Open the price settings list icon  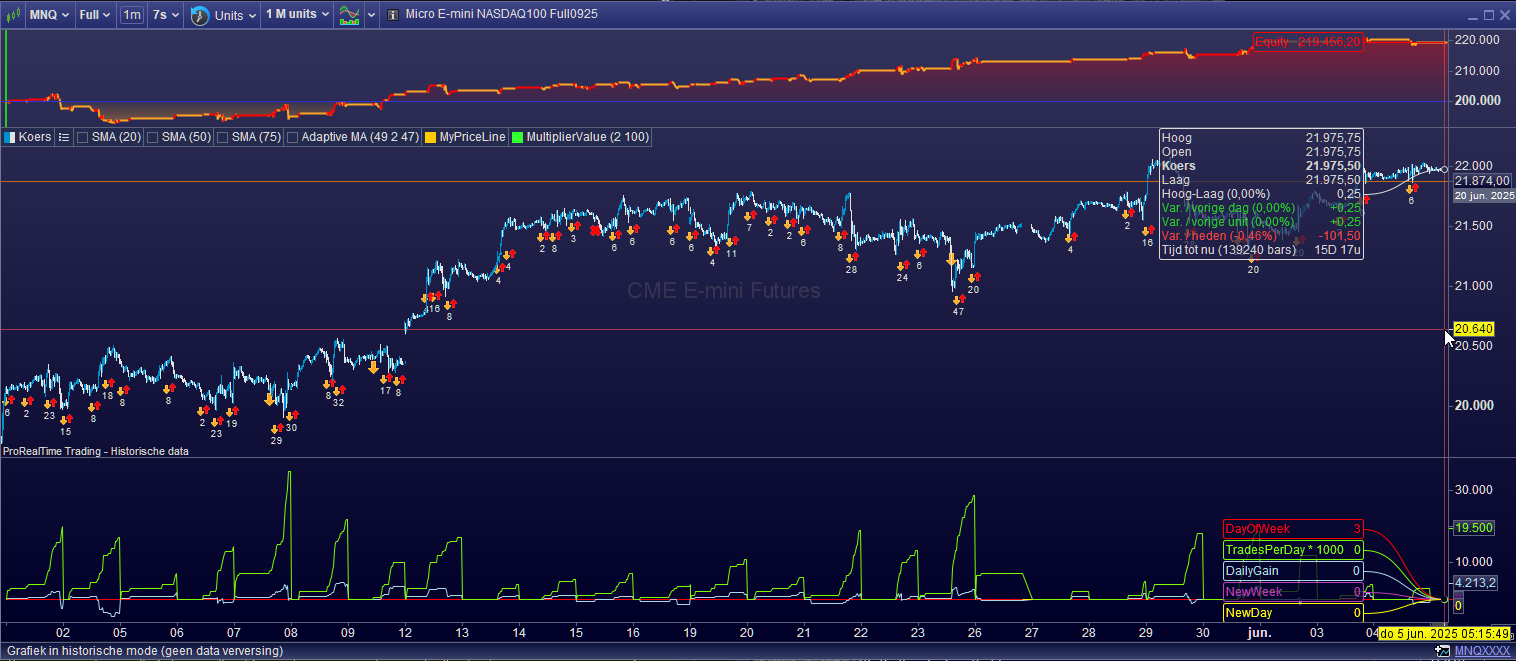tap(63, 137)
